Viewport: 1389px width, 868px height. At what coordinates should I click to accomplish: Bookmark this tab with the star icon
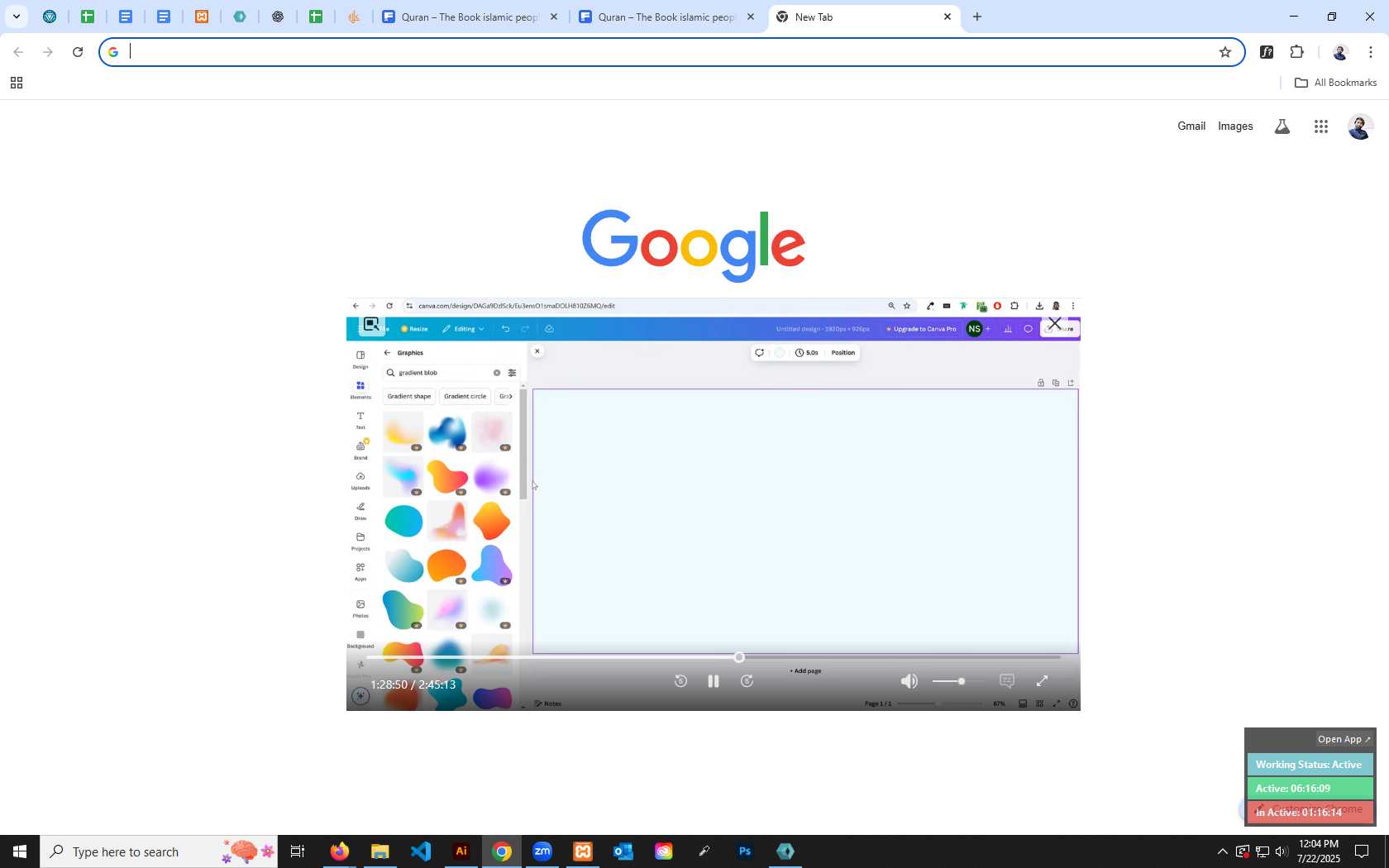[x=1225, y=52]
